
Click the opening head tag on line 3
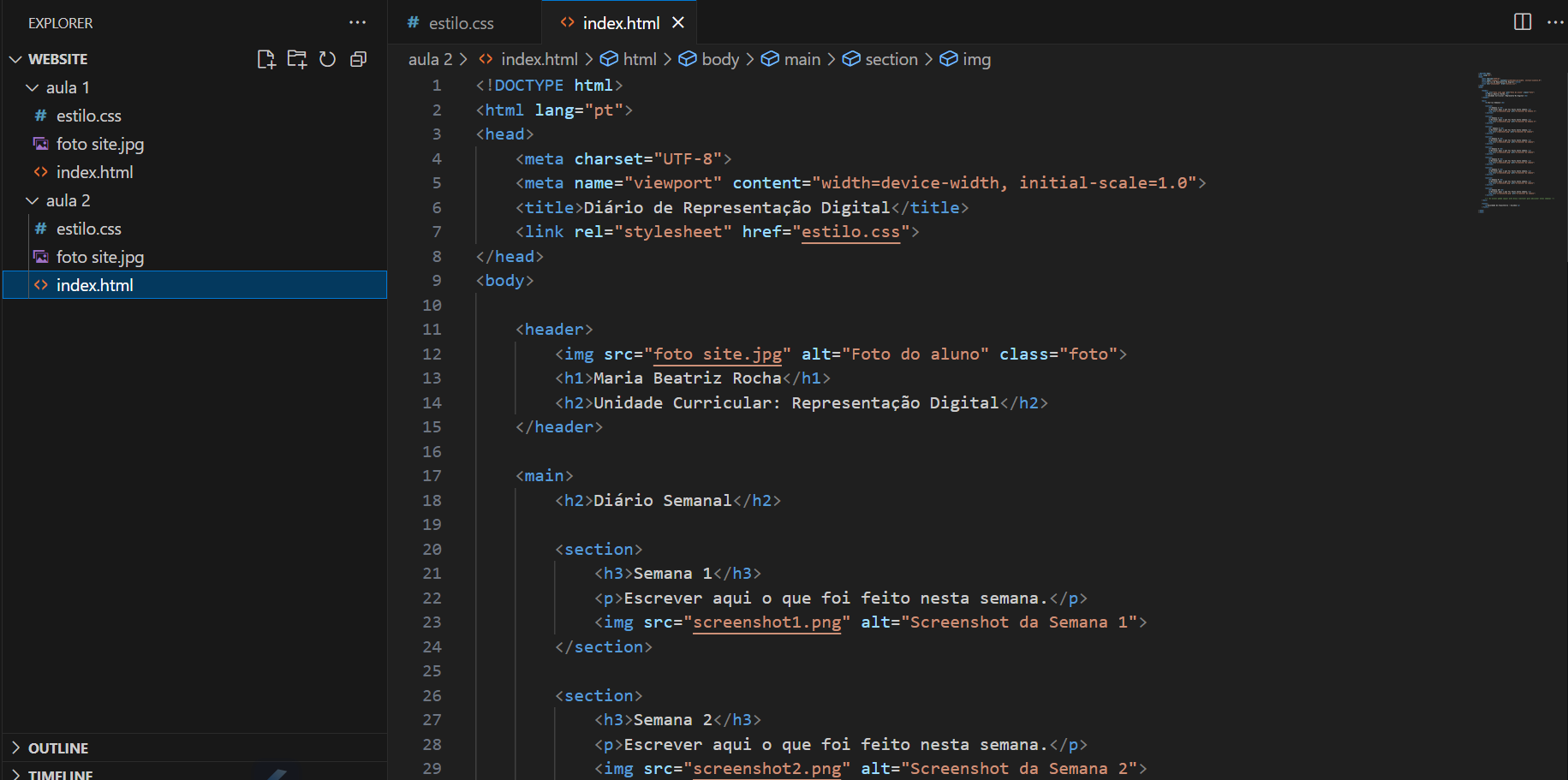click(505, 134)
